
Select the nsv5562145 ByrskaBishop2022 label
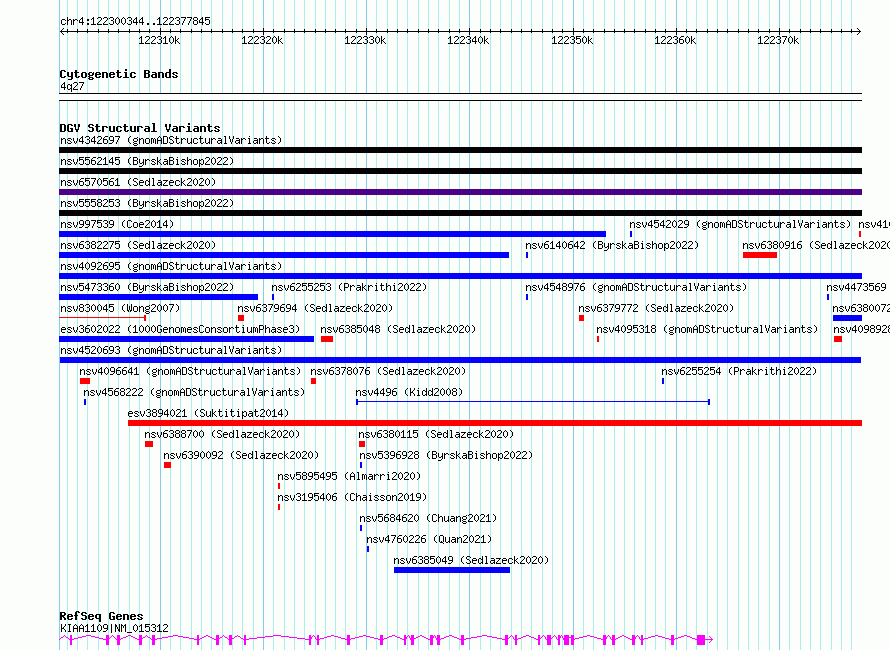(147, 161)
